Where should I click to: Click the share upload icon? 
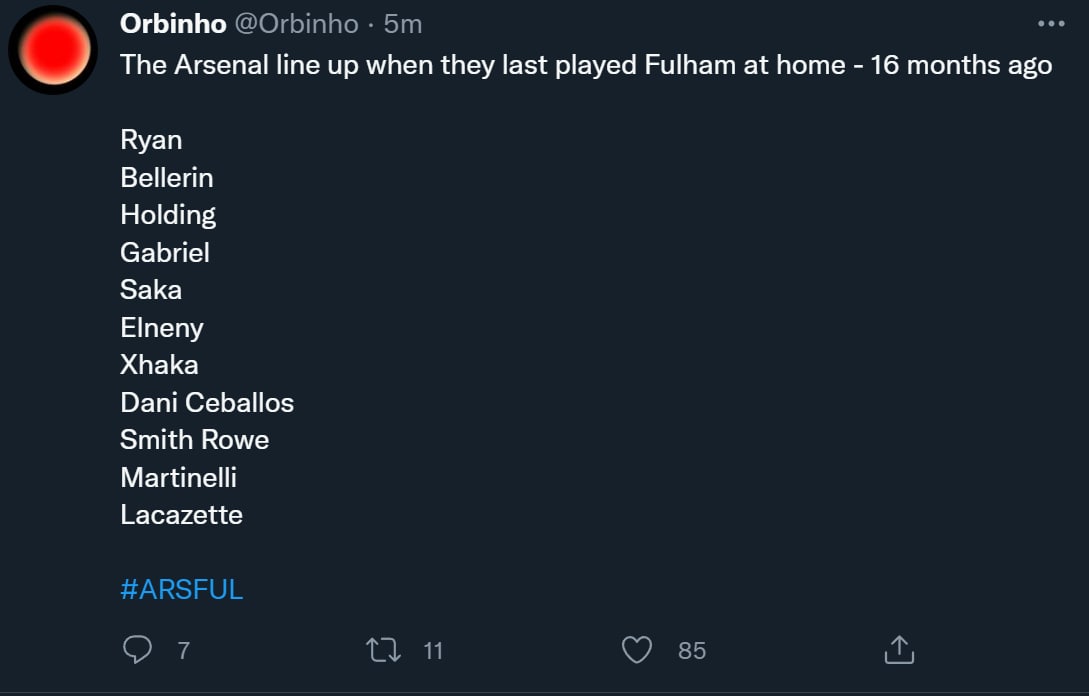pos(899,650)
